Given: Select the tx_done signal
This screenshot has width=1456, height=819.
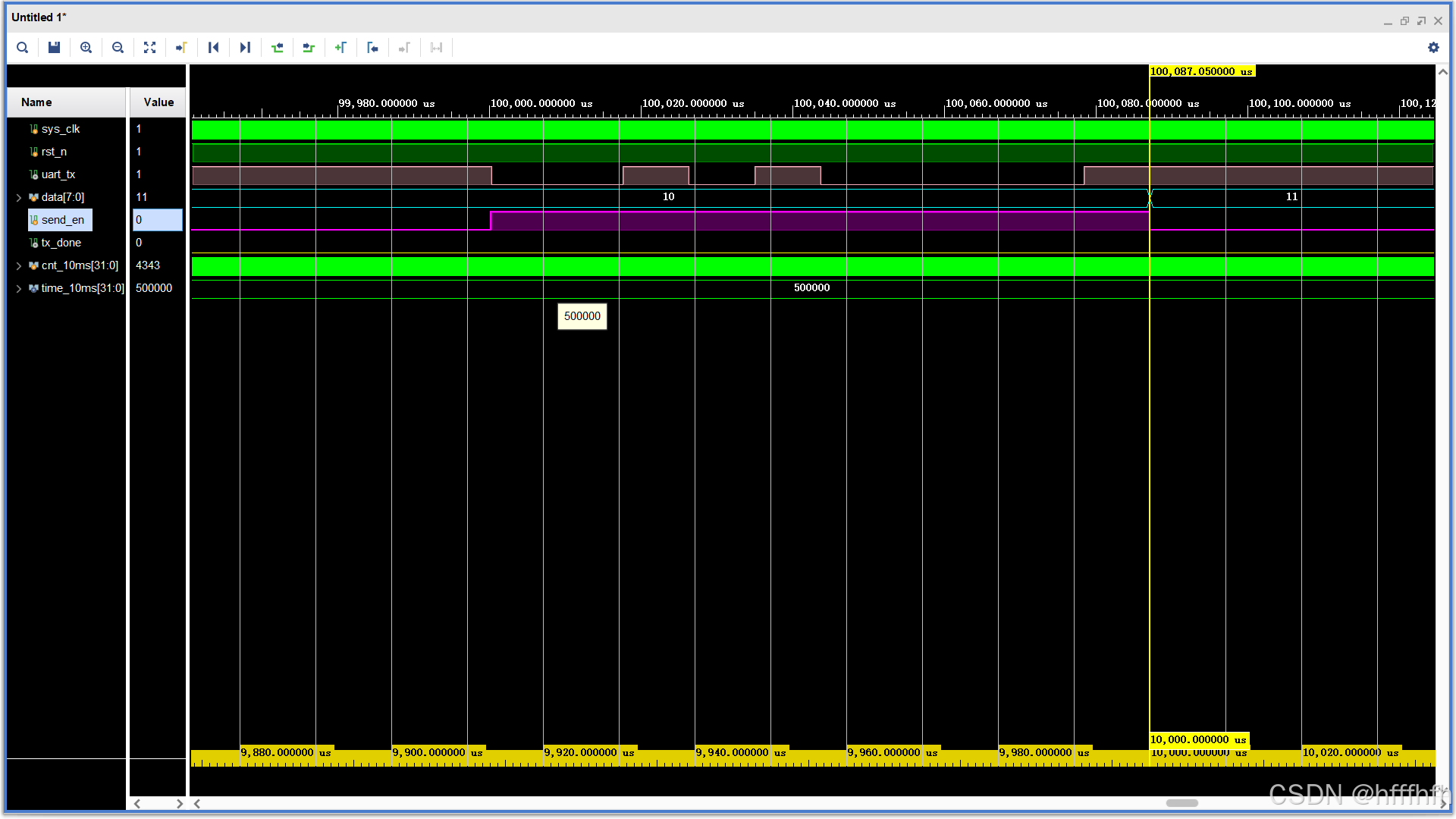Looking at the screenshot, I should click(61, 243).
